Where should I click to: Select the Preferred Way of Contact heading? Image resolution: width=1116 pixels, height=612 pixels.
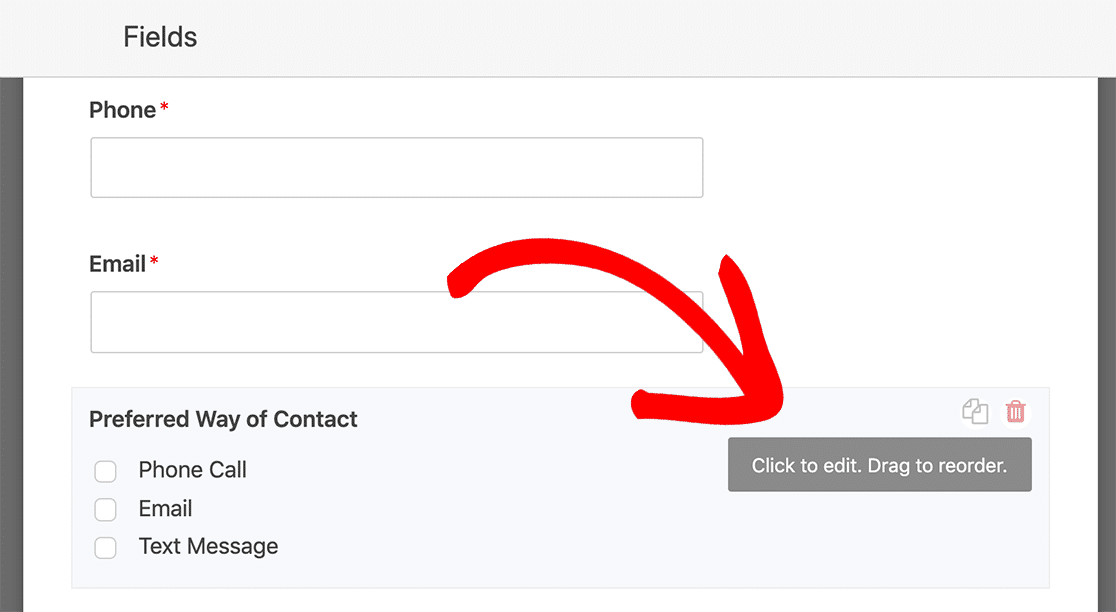(x=223, y=419)
